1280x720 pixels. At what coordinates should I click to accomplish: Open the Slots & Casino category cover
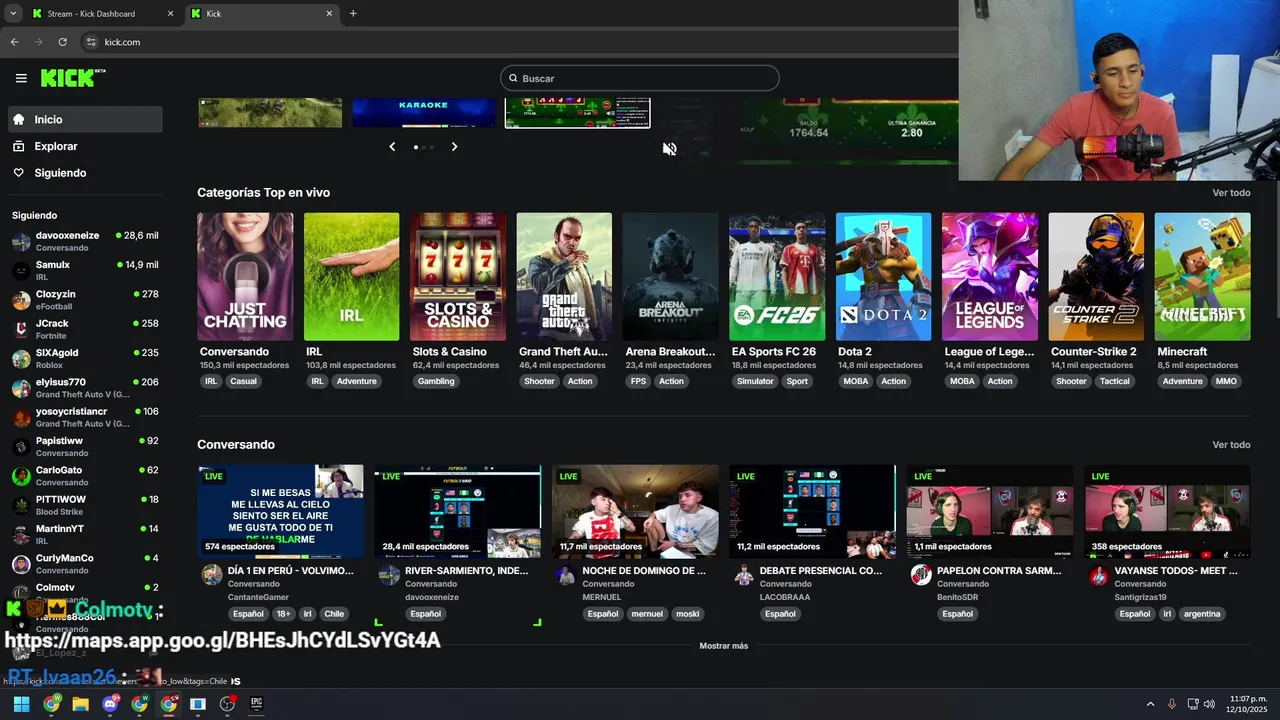458,276
